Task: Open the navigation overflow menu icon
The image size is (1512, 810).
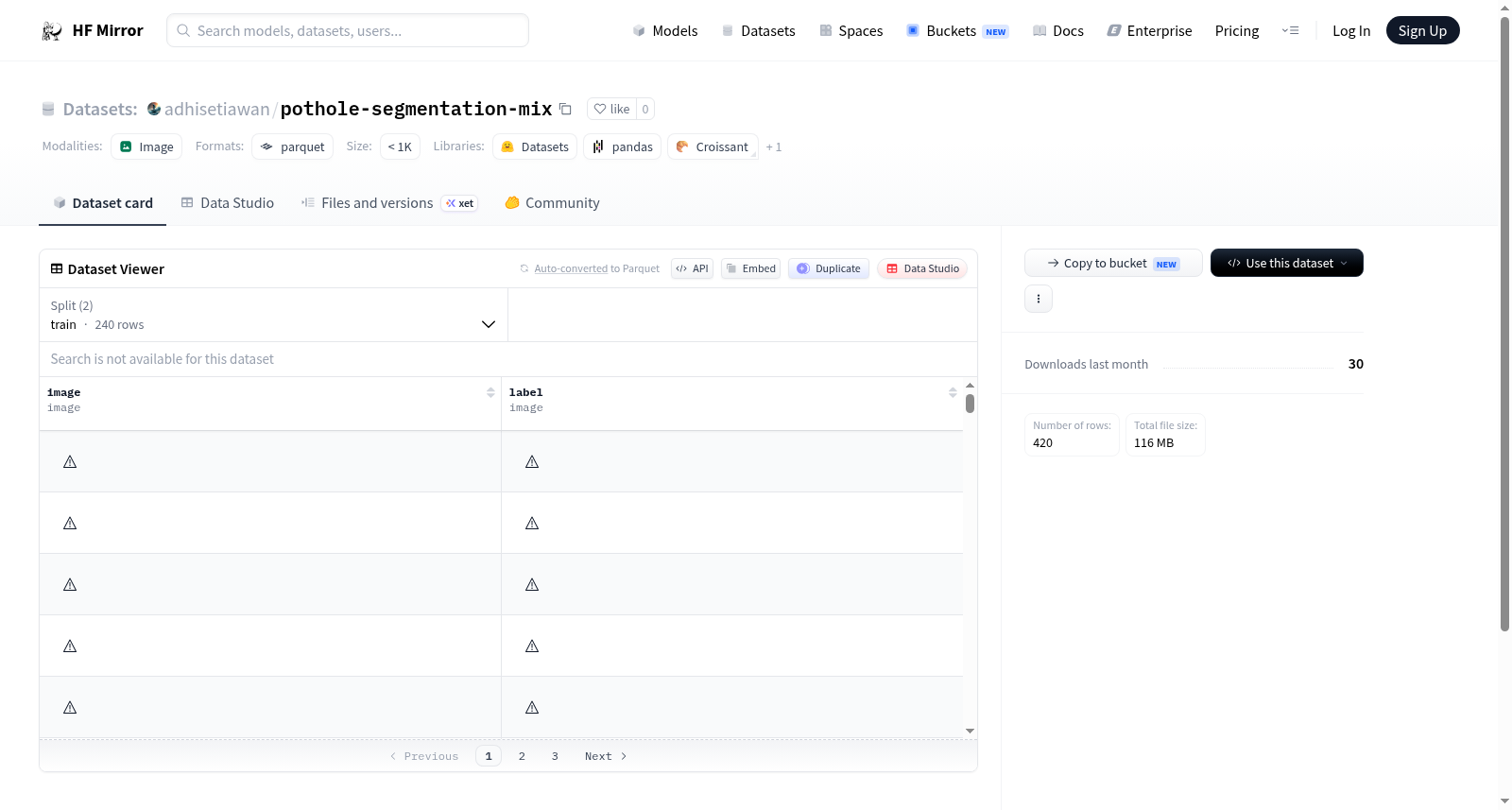Action: point(1290,30)
